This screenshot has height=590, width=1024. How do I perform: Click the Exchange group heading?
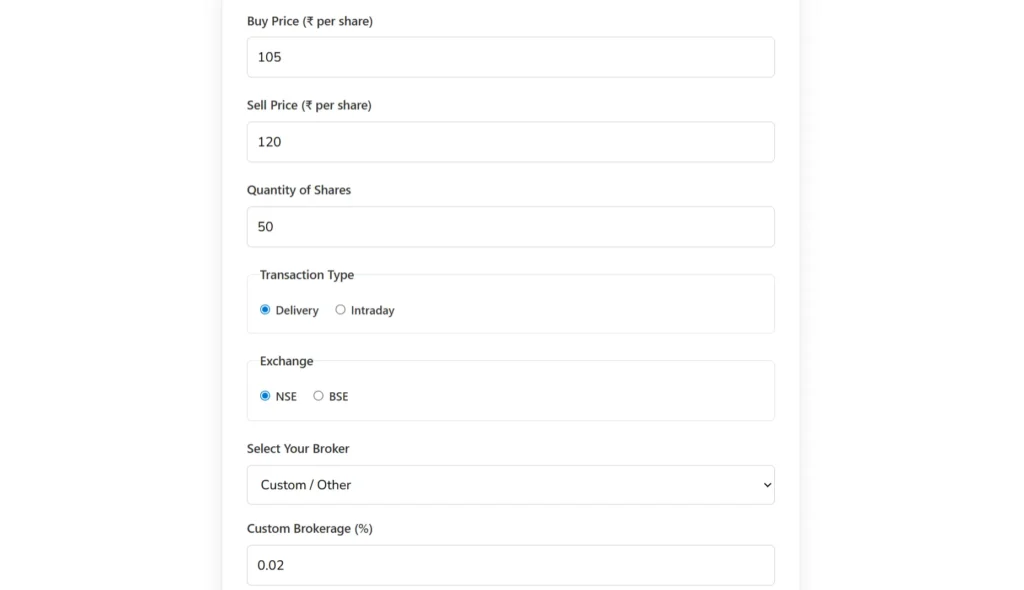tap(287, 361)
